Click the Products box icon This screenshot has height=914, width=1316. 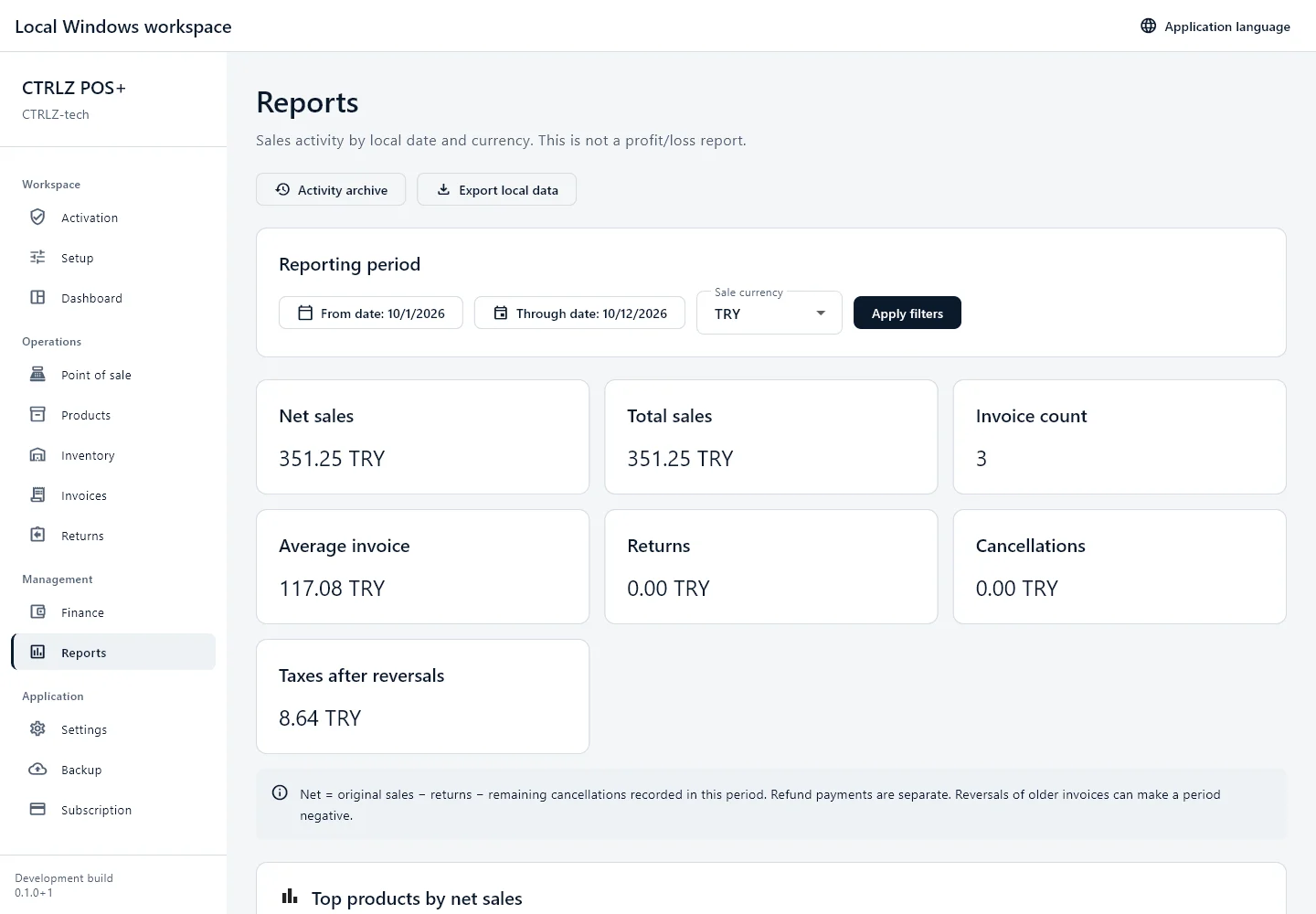(x=37, y=415)
